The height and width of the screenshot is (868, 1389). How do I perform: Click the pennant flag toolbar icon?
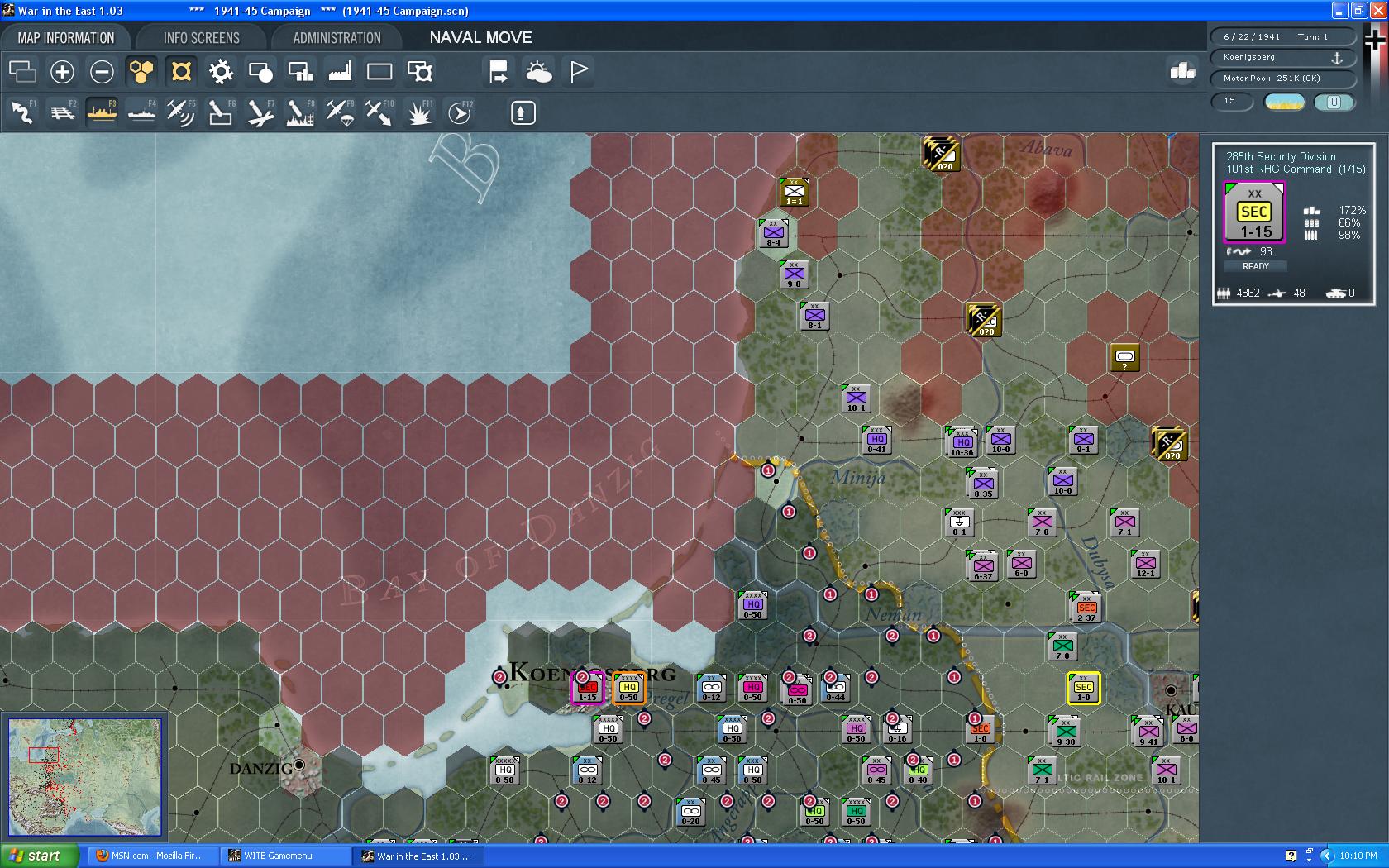click(579, 72)
